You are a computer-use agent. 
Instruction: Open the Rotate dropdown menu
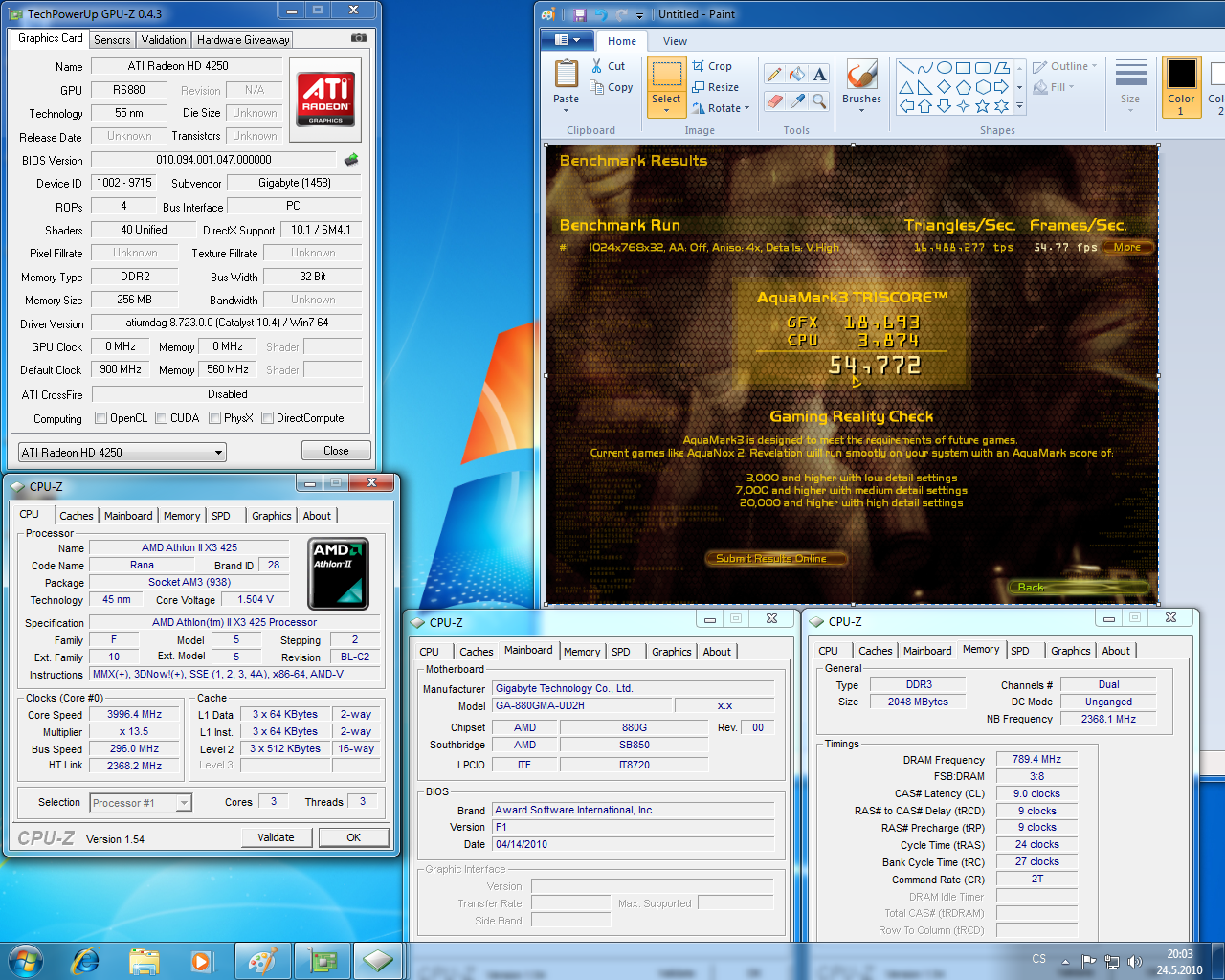721,108
